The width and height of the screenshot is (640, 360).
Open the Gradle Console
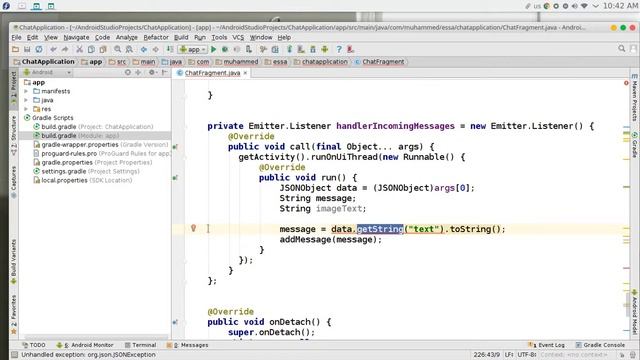click(x=600, y=345)
